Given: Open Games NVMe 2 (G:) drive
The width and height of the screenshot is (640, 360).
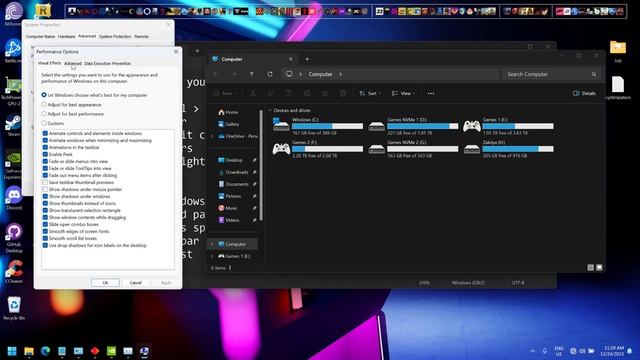Looking at the screenshot, I should click(413, 149).
